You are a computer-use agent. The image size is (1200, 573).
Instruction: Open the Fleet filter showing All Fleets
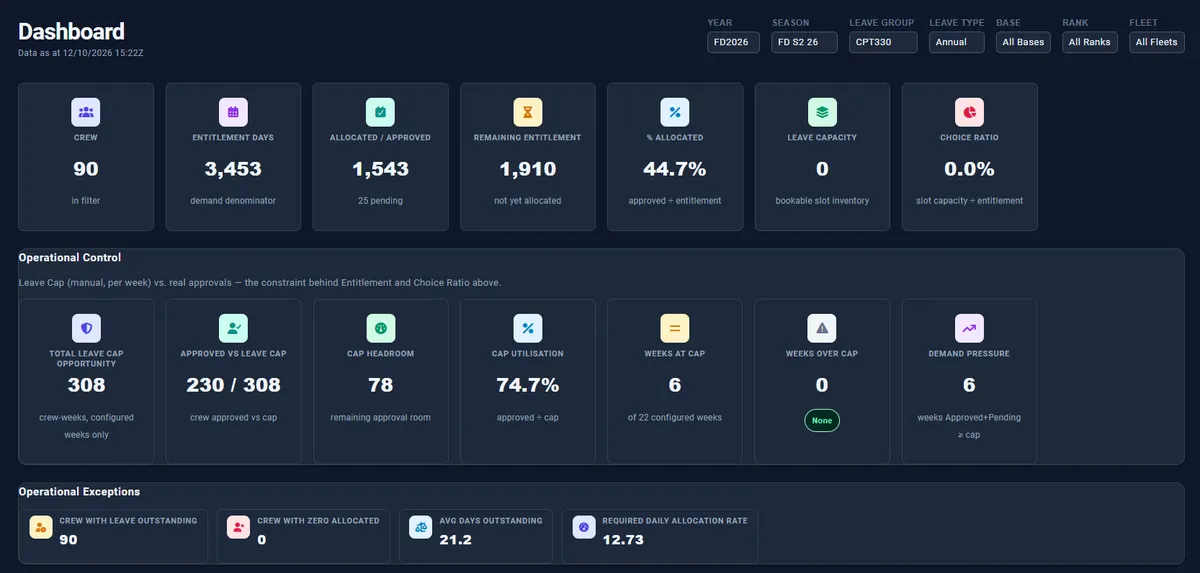(1157, 42)
